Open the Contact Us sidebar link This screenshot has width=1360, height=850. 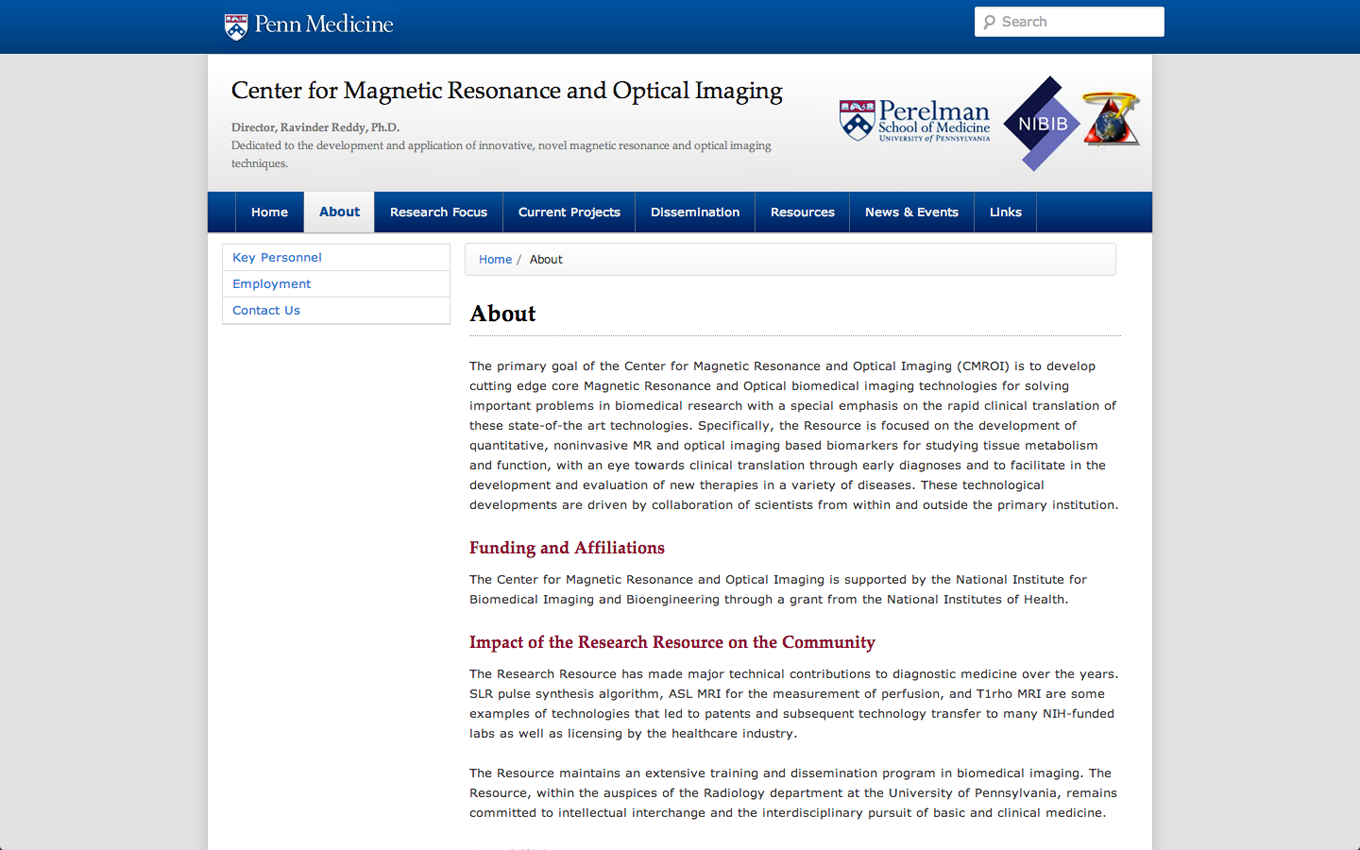tap(266, 310)
